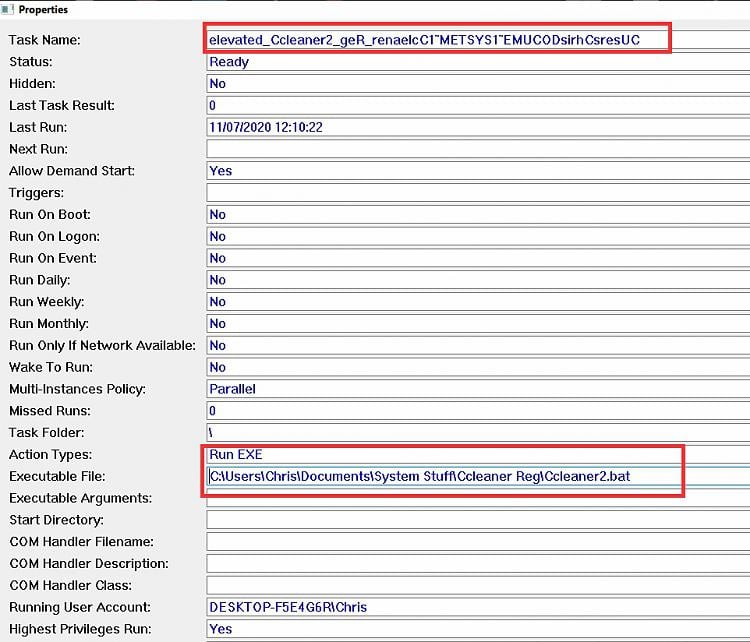This screenshot has width=750, height=642.
Task: Click the 'Highest Privileges Run:' label
Action: pyautogui.click(x=80, y=629)
